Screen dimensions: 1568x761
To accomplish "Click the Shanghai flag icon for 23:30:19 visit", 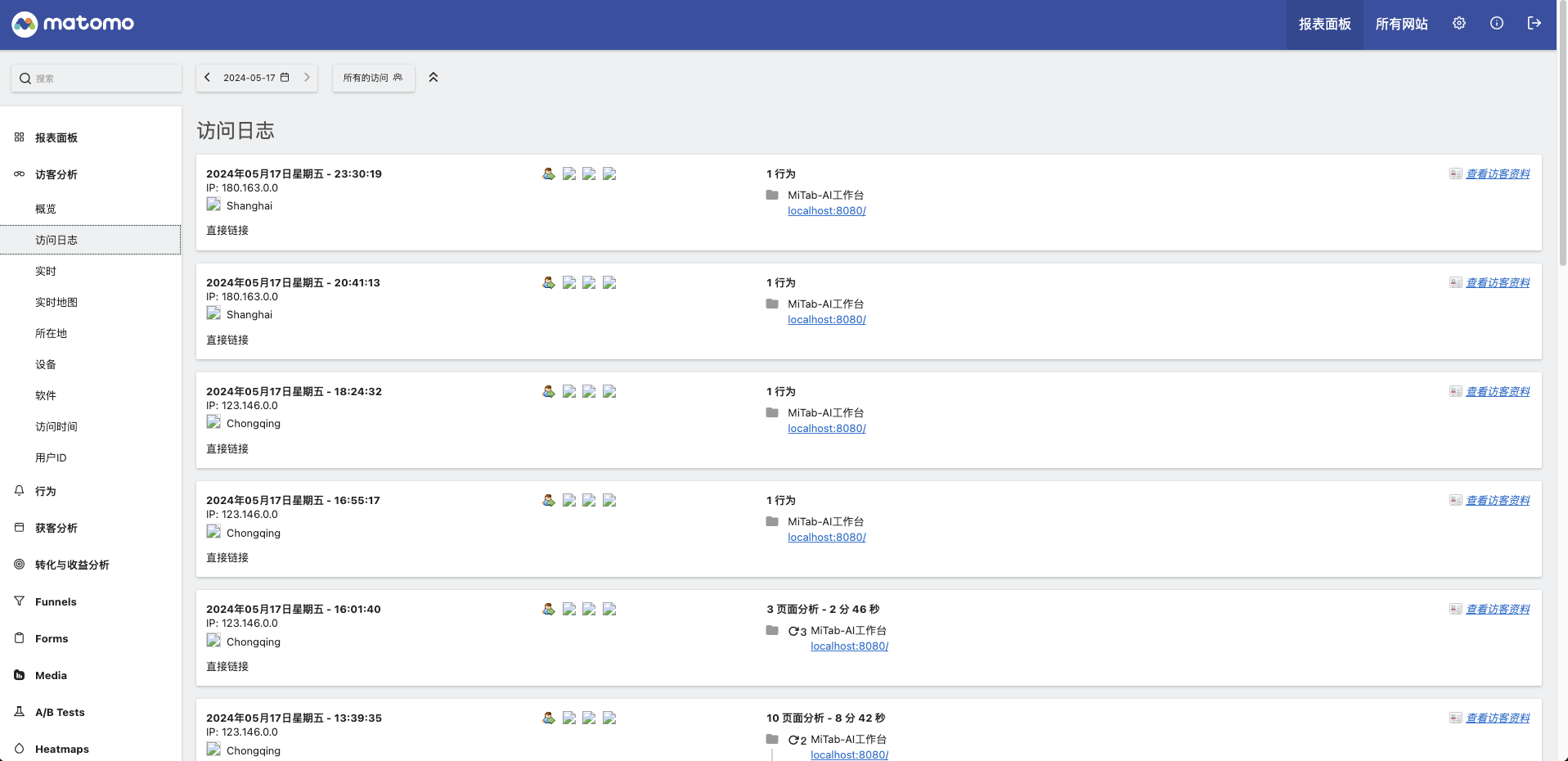I will (x=213, y=205).
